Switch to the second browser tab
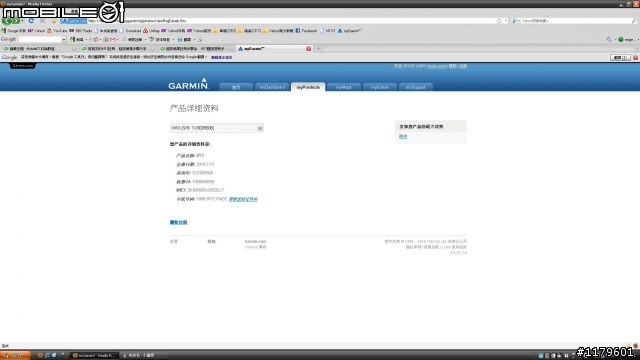Image resolution: width=640 pixels, height=360 pixels. tap(117, 49)
